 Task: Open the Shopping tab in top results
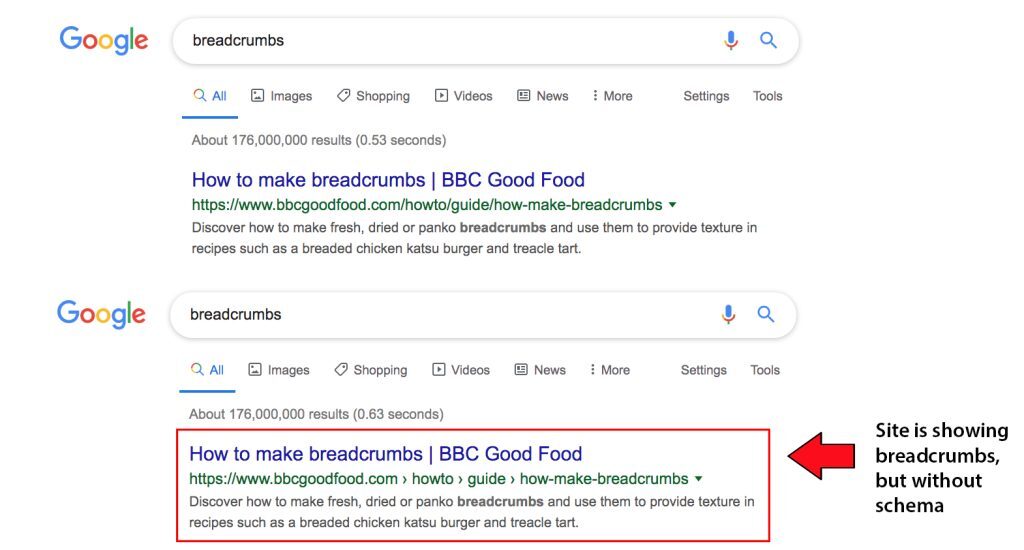pos(373,96)
